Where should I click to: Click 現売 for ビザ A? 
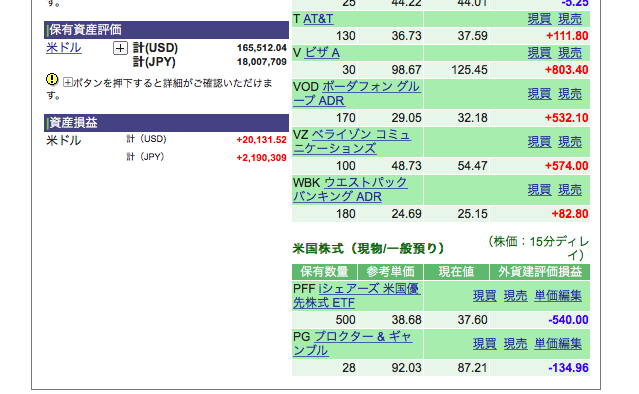[570, 53]
